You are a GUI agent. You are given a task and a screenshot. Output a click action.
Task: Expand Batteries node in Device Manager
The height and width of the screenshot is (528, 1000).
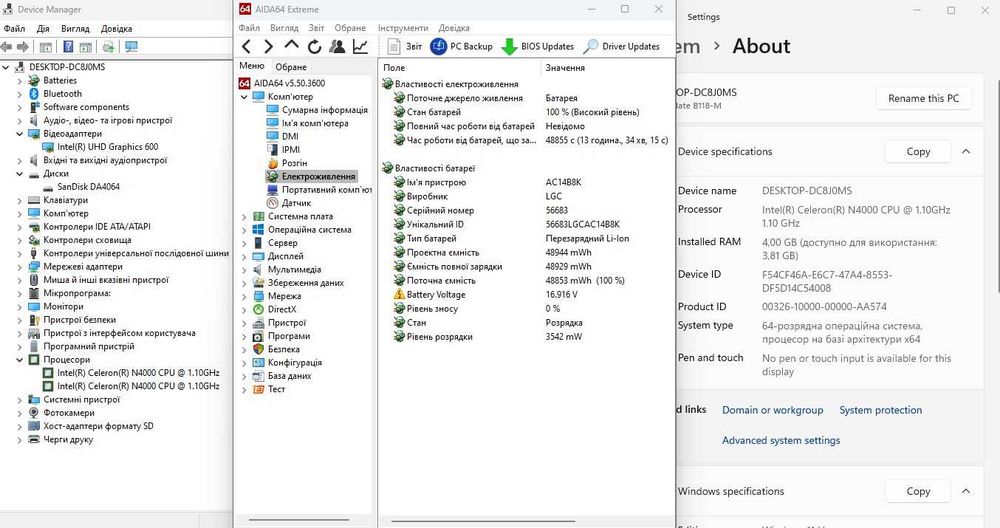pyautogui.click(x=19, y=81)
